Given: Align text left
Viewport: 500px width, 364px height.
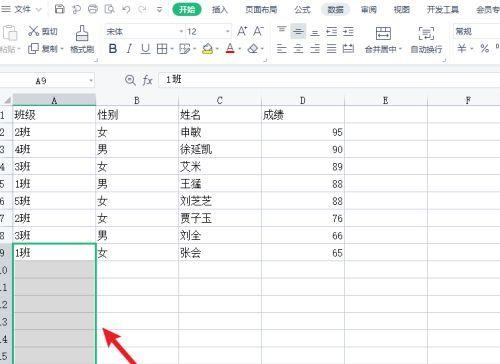Looking at the screenshot, I should pos(282,49).
